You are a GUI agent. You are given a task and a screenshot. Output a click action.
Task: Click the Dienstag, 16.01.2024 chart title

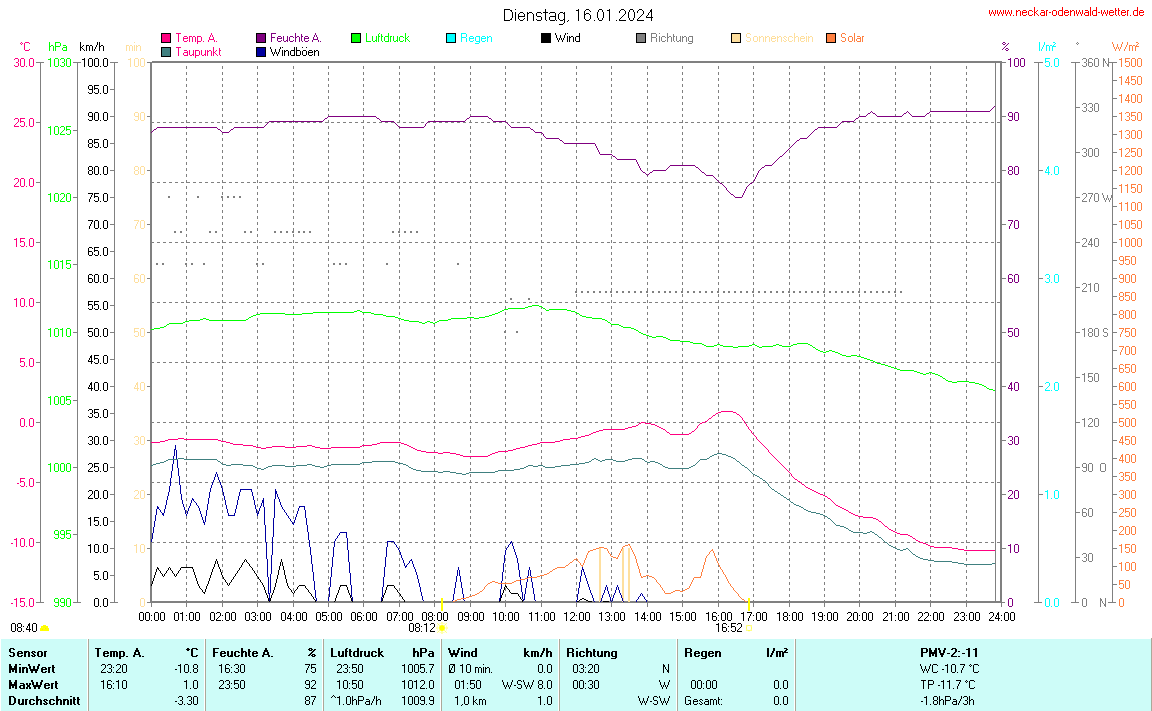[x=578, y=15]
